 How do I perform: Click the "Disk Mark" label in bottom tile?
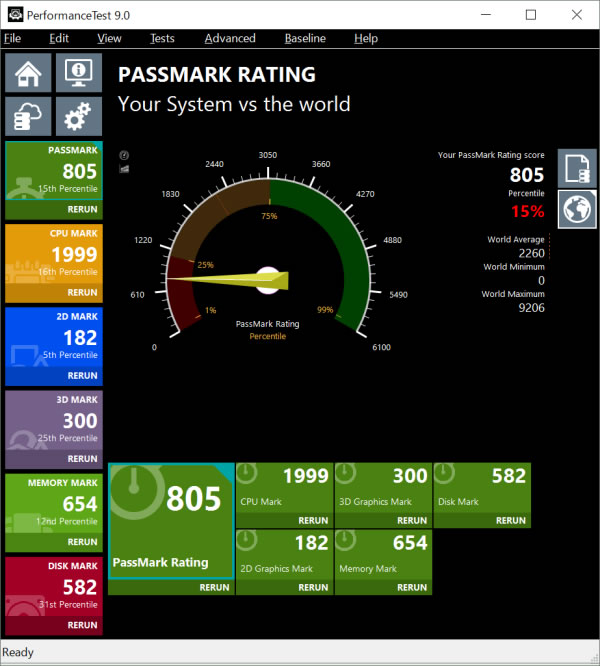pyautogui.click(x=458, y=502)
